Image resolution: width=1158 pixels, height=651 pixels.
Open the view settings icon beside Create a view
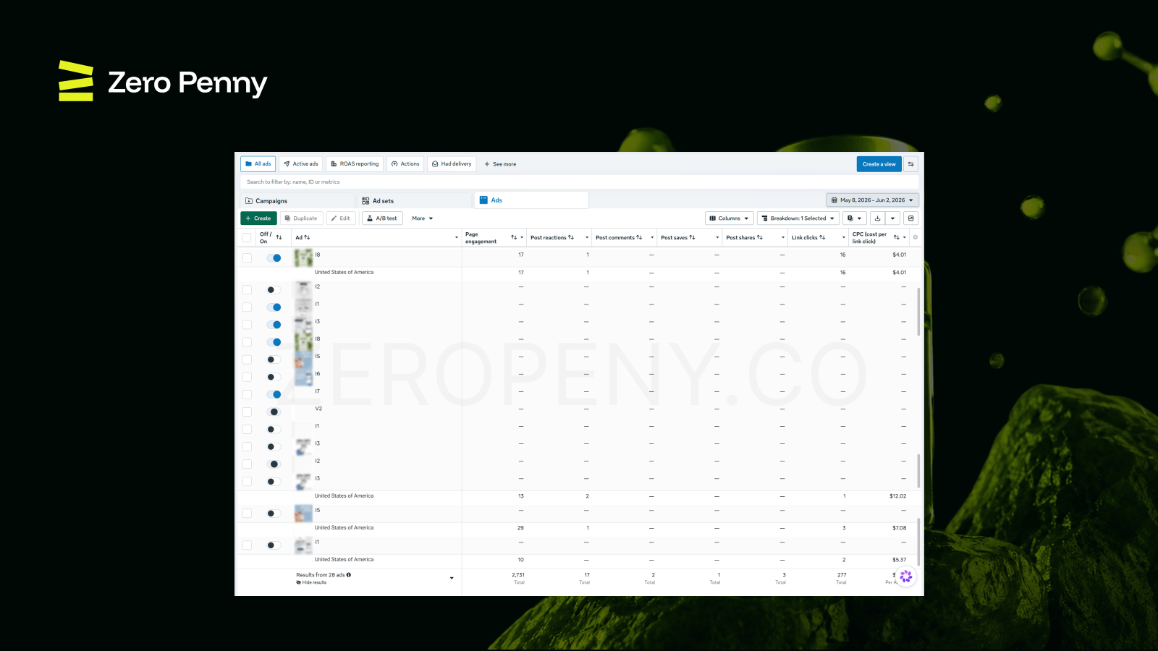[x=911, y=164]
